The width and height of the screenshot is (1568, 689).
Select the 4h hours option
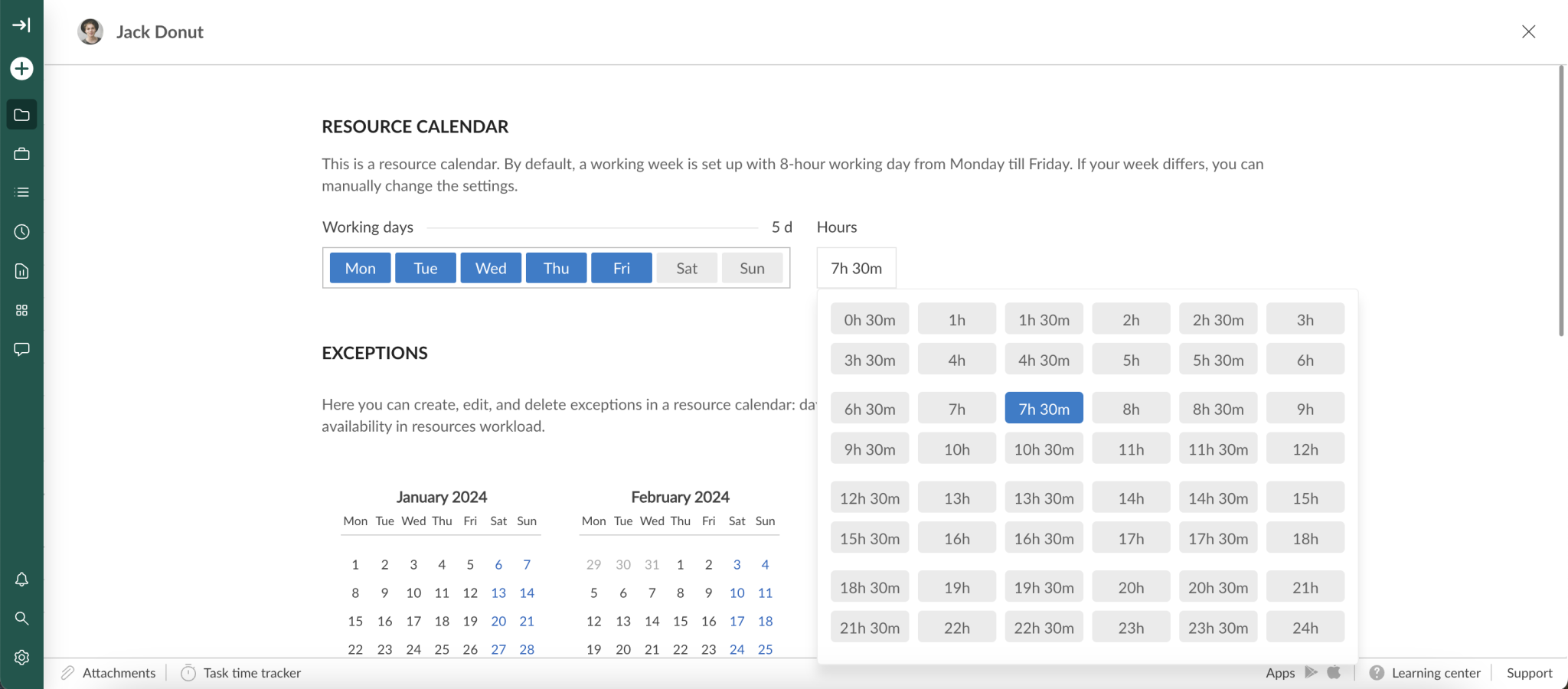point(957,360)
